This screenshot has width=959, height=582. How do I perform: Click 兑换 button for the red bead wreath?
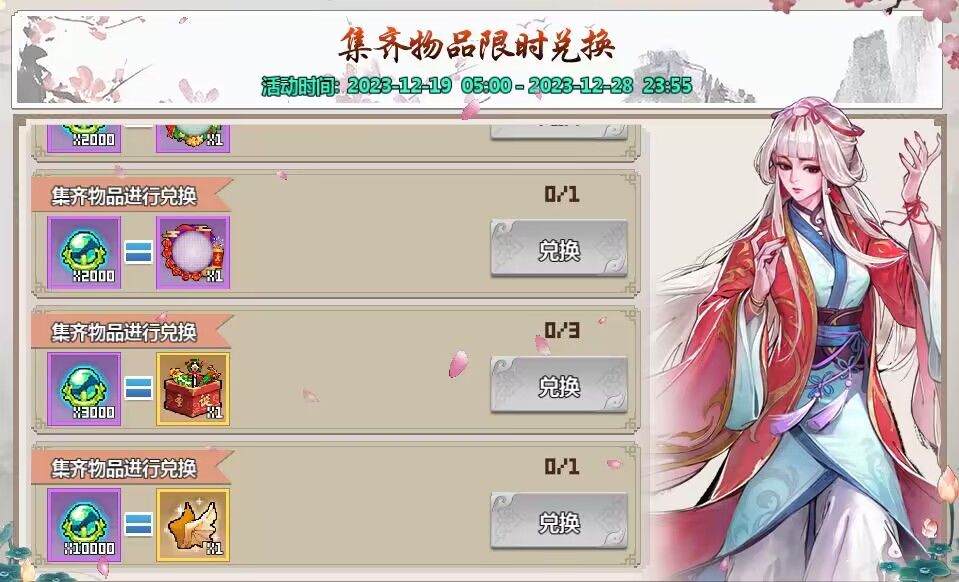click(559, 249)
